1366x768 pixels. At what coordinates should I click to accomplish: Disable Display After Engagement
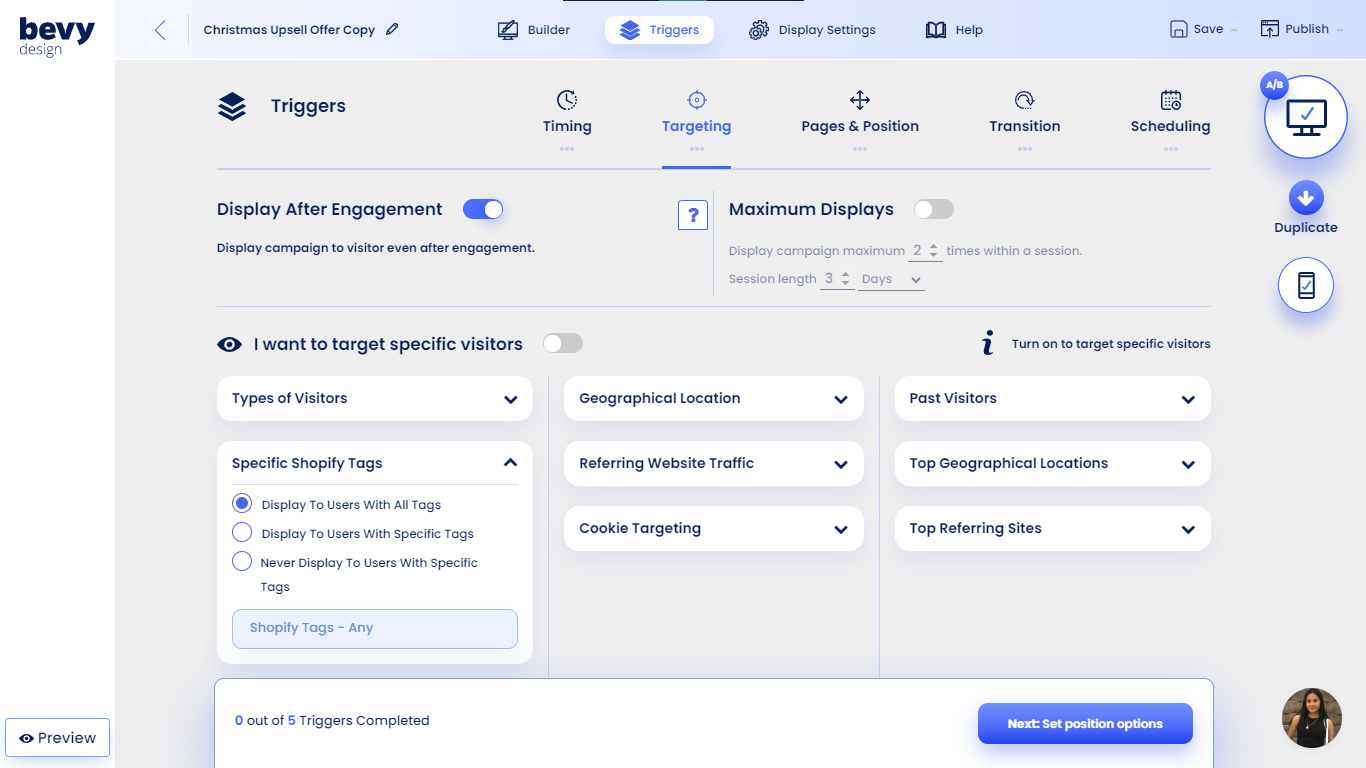pyautogui.click(x=483, y=209)
